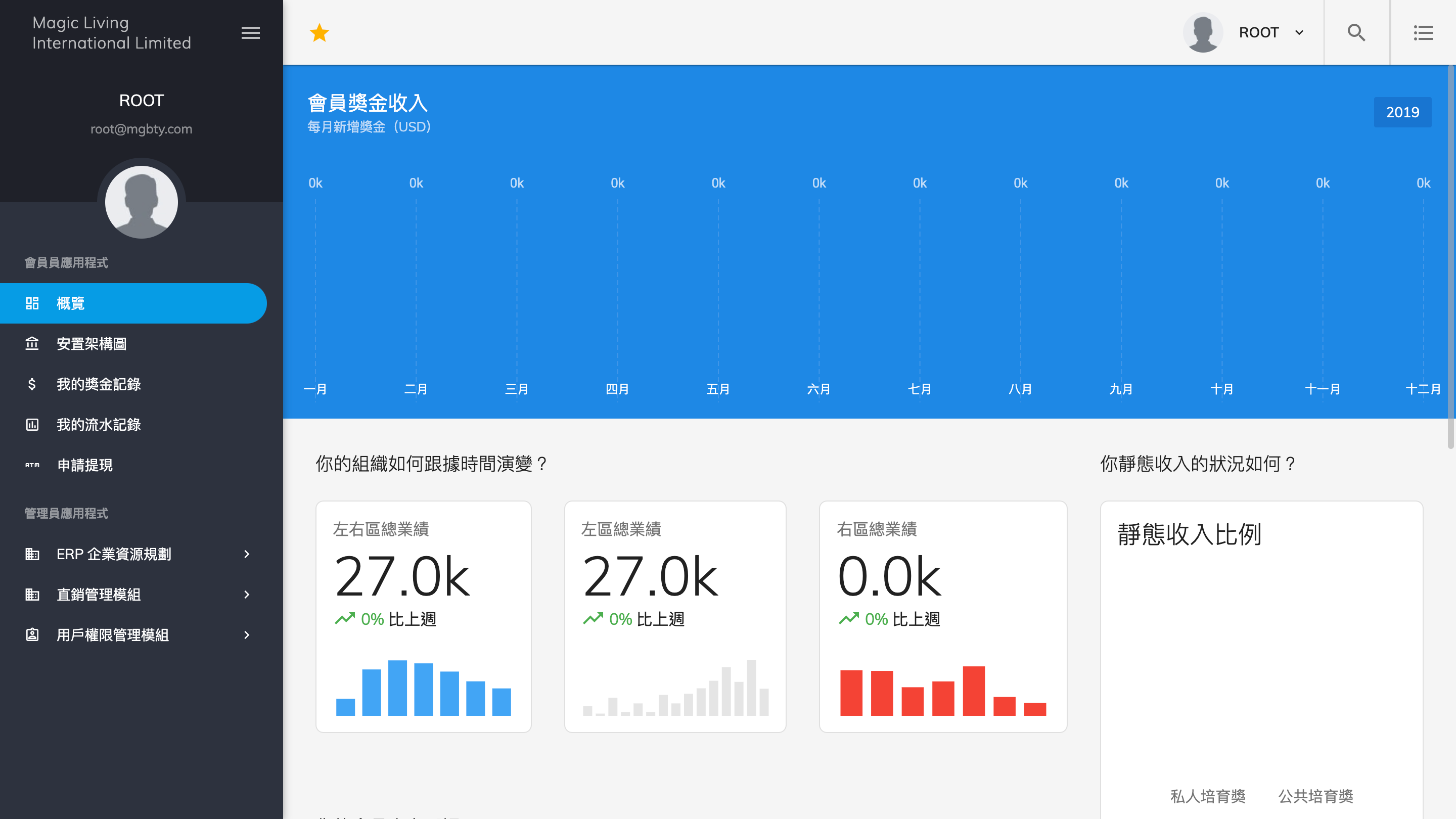Click the bank icon for 安置架構圖

[32, 344]
